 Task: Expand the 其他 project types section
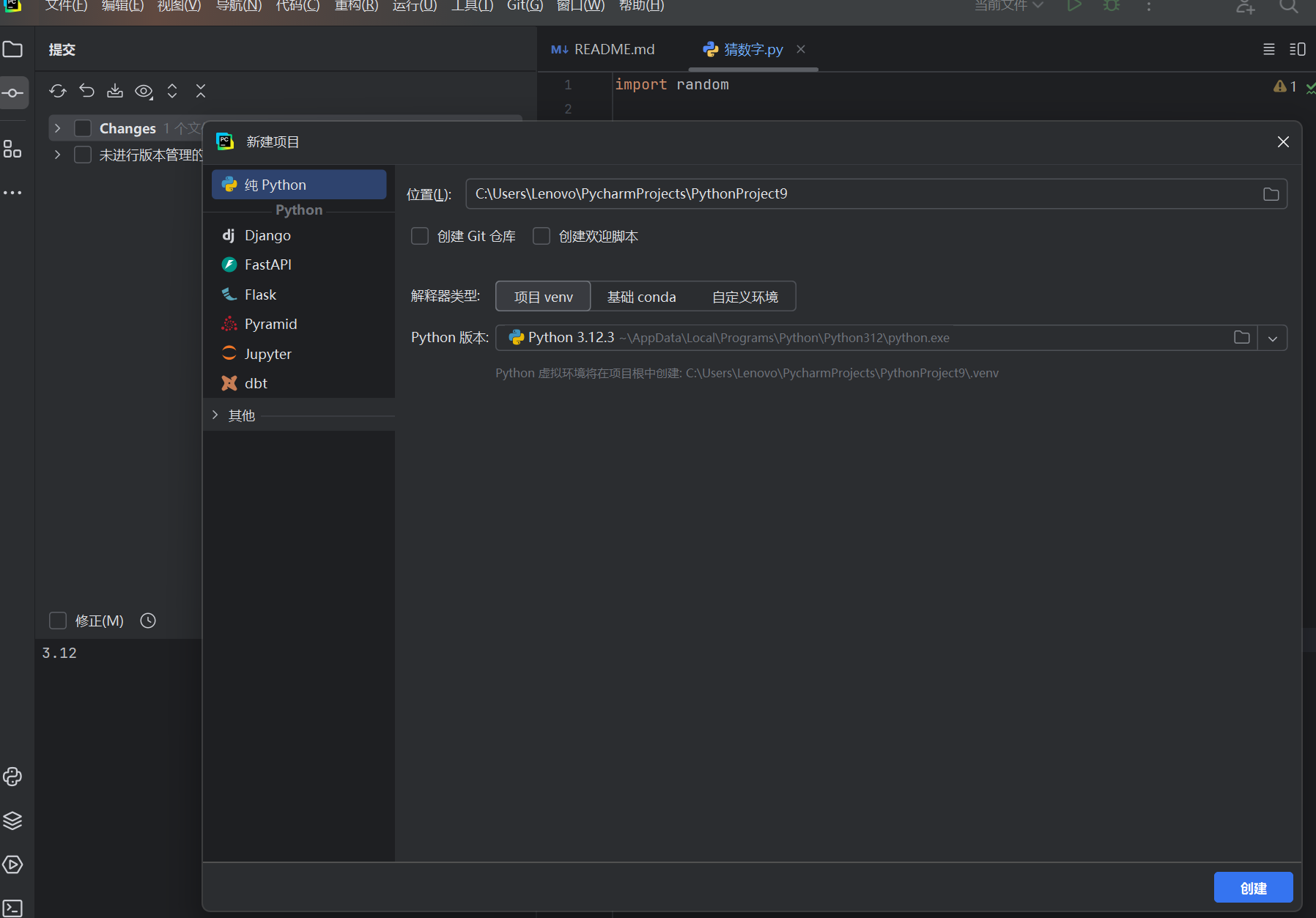click(215, 415)
